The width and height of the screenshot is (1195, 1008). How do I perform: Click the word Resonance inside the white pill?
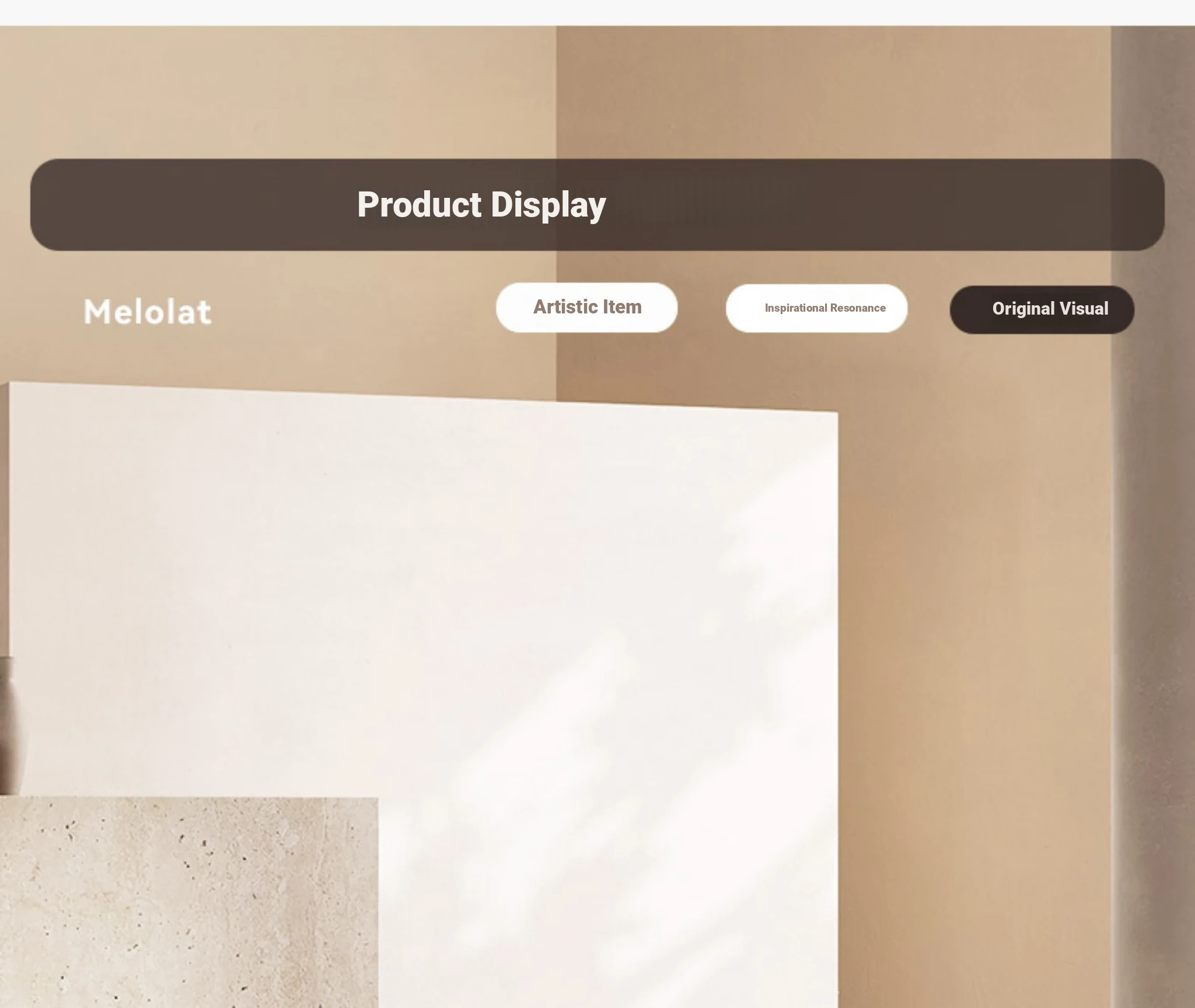pos(858,308)
